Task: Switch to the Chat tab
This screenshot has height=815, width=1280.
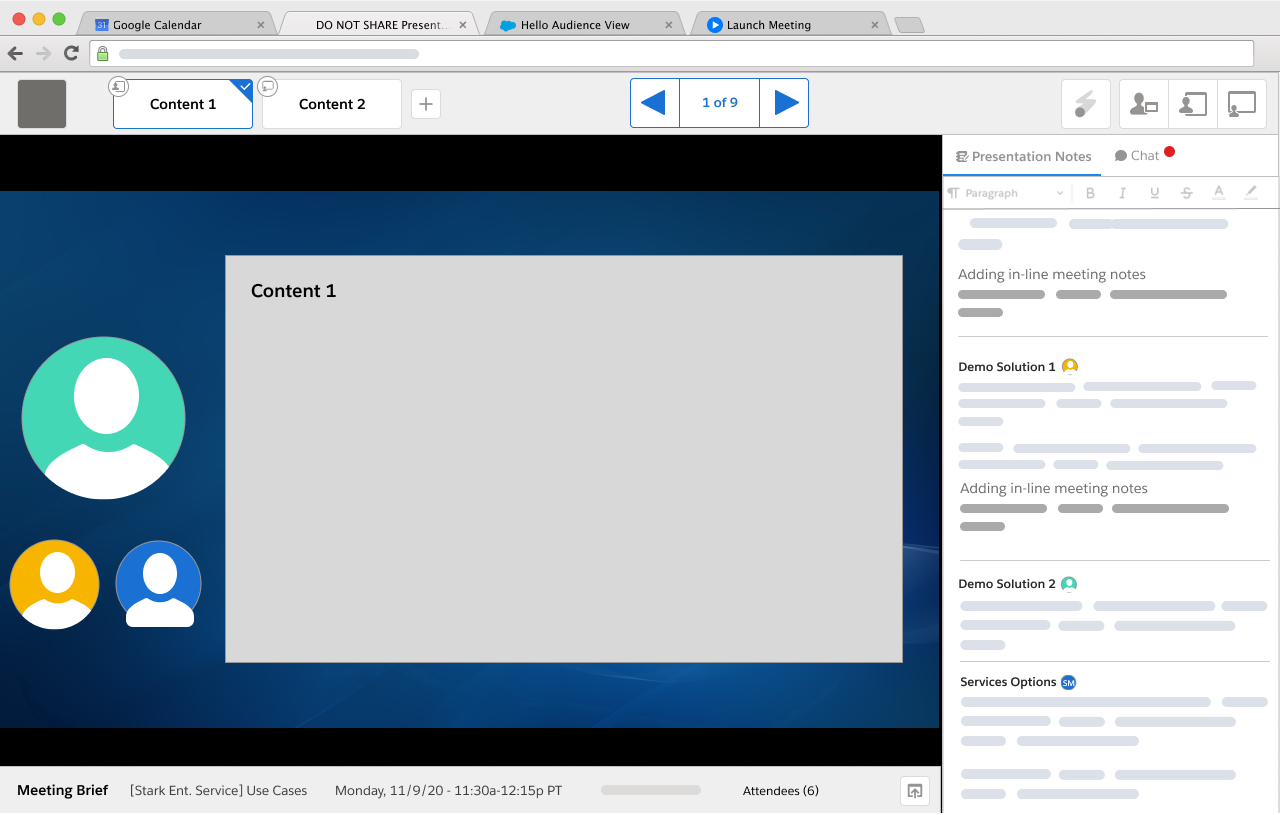Action: coord(1138,156)
